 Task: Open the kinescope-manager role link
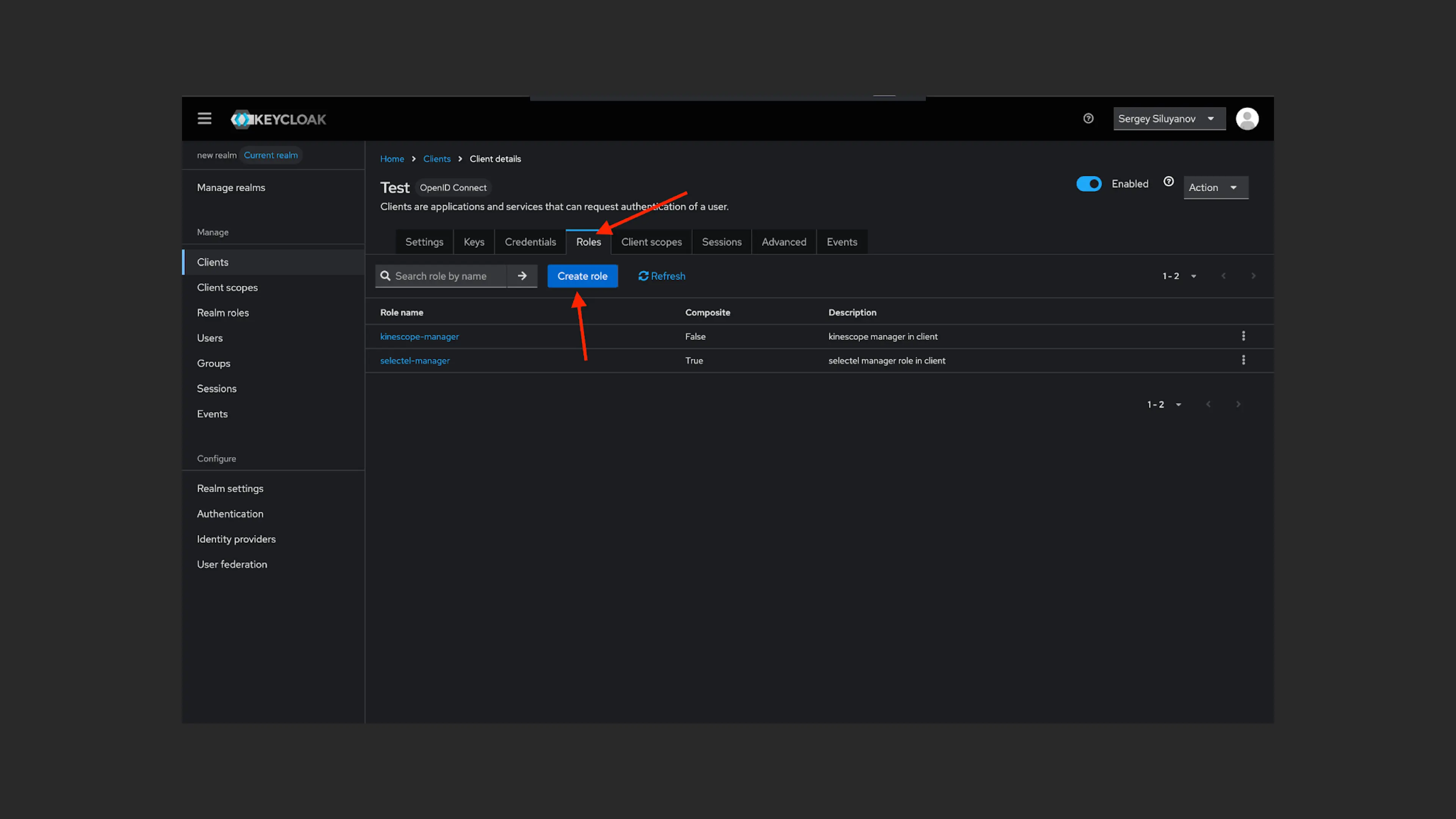419,336
